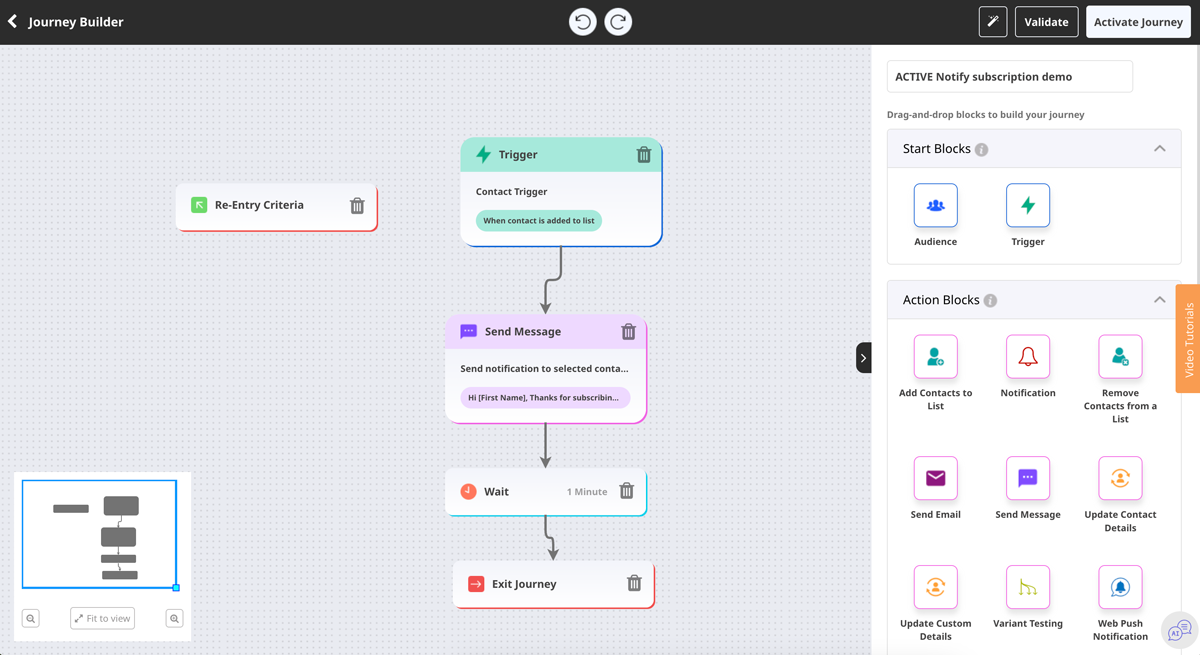
Task: Click the 'Send notification to selected conta...' text
Action: 544,369
